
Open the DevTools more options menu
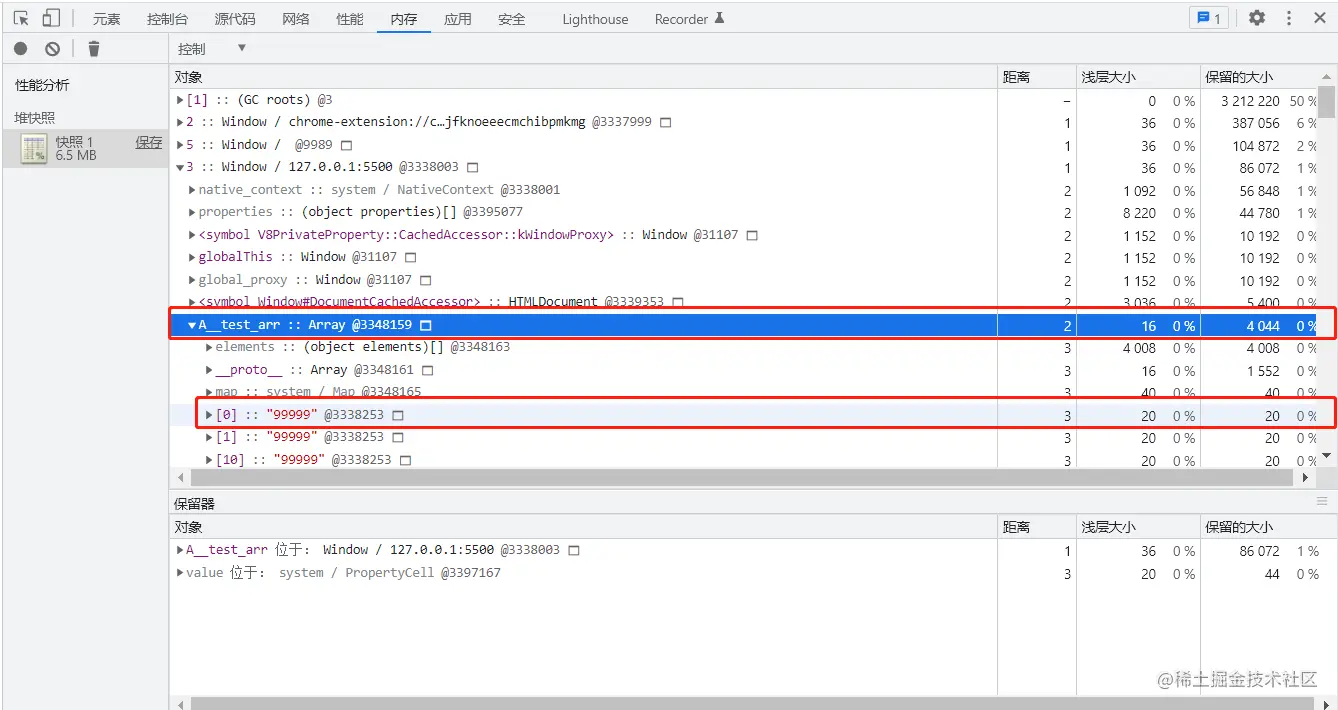tap(1289, 18)
